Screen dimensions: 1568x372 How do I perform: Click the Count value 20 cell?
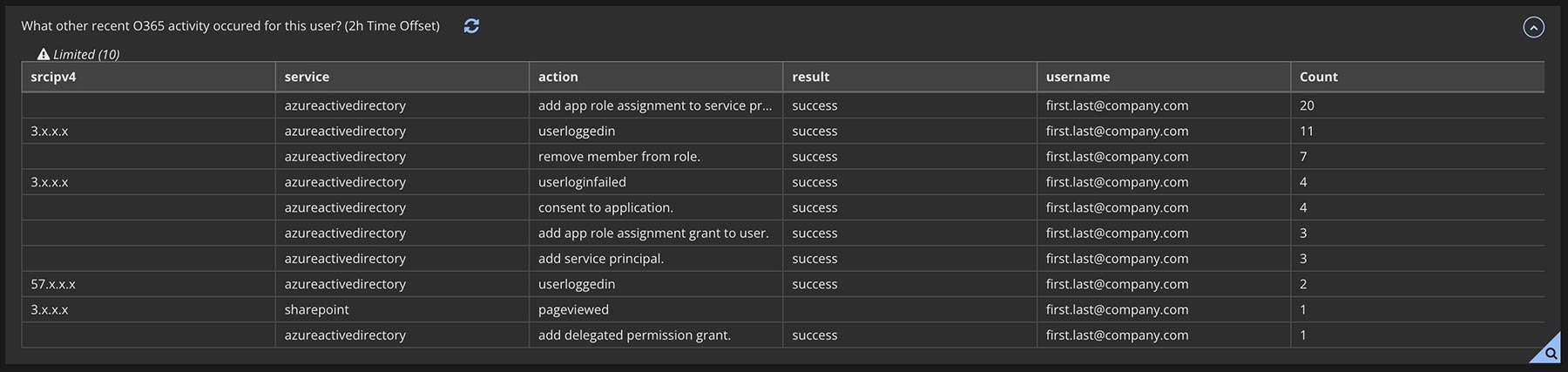coord(1416,105)
